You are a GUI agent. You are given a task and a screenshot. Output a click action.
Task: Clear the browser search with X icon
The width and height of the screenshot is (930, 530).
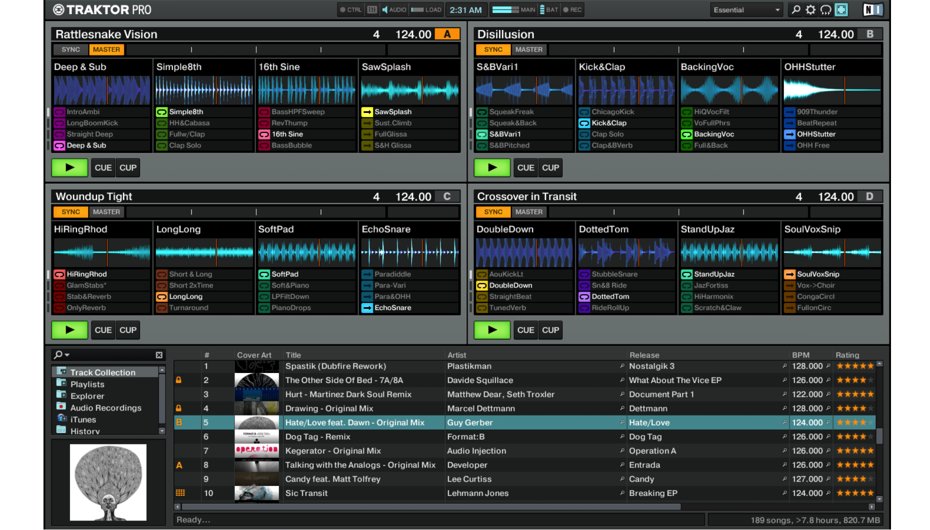pyautogui.click(x=159, y=355)
